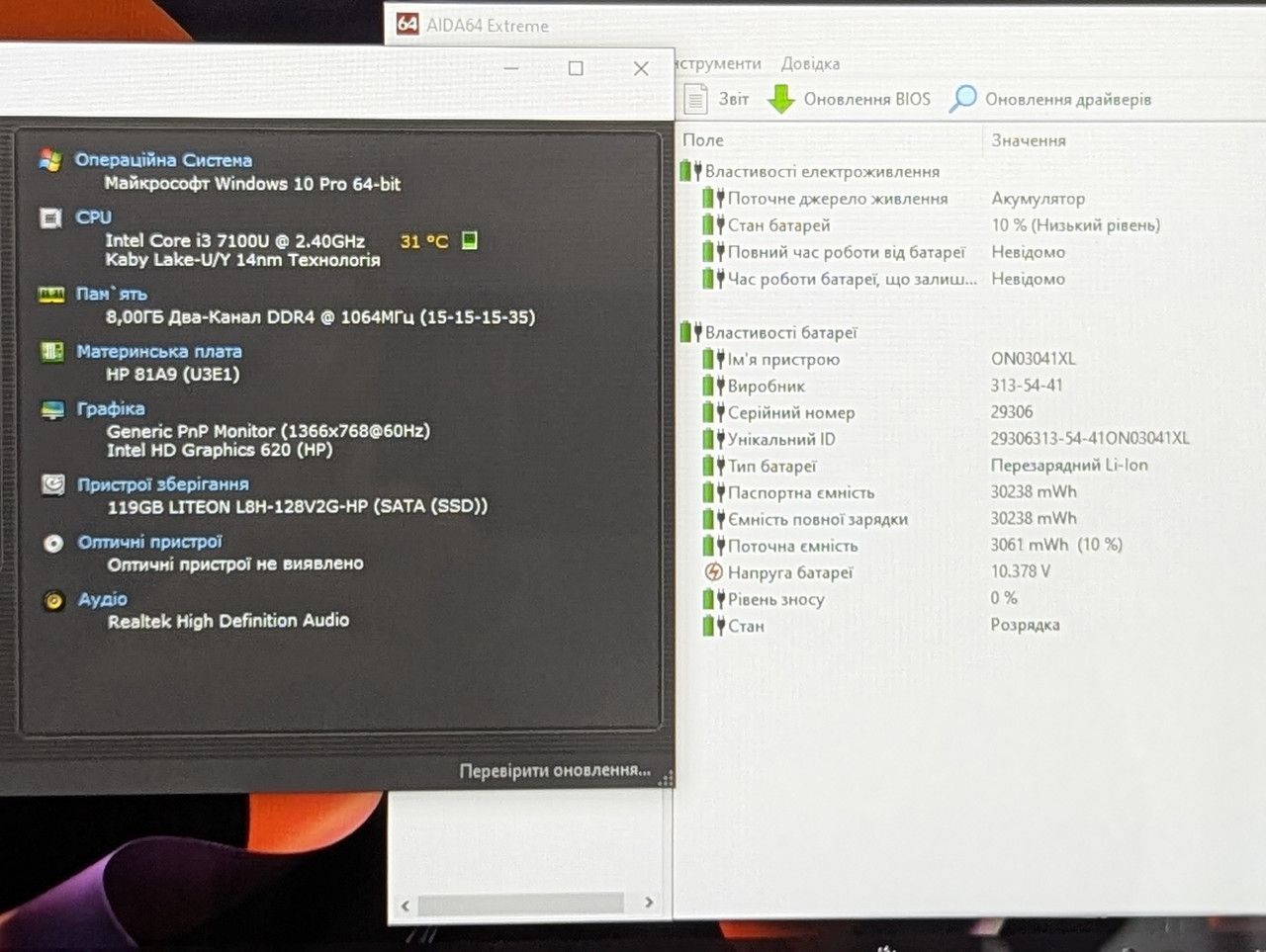1266x952 pixels.
Task: Click Intel Core i3 7100U @ 2.40GHz text
Action: coord(235,240)
